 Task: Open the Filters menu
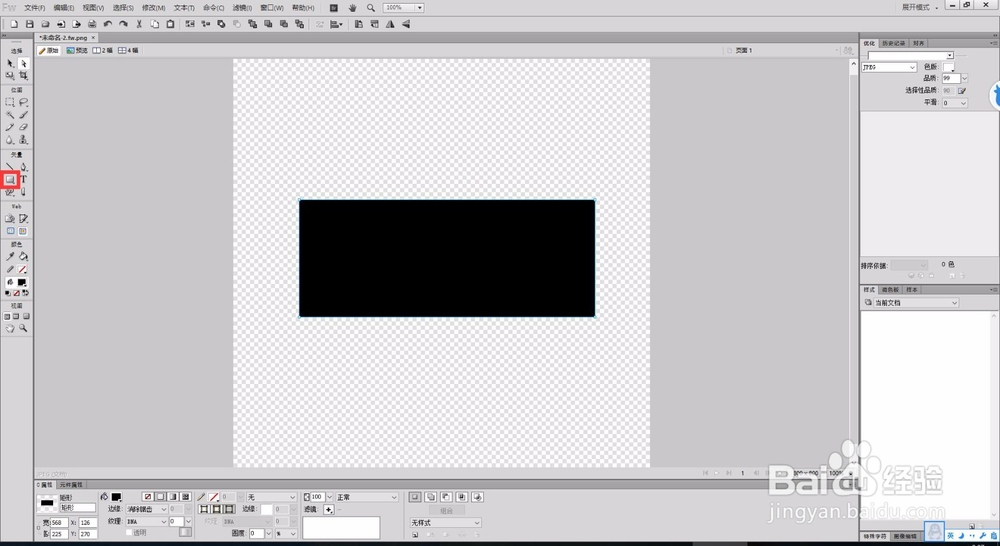242,8
